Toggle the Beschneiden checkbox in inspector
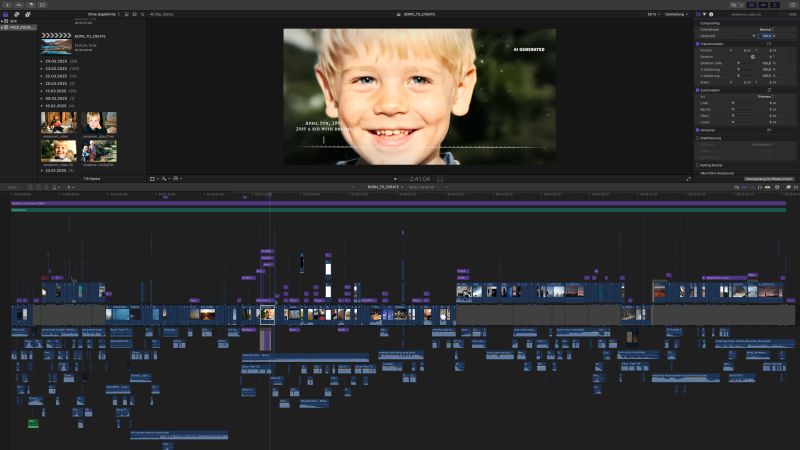 click(697, 90)
